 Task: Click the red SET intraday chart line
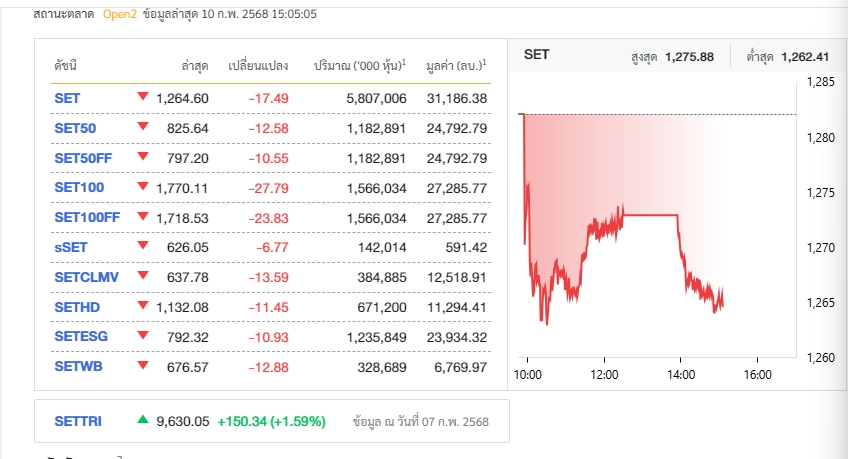650,214
